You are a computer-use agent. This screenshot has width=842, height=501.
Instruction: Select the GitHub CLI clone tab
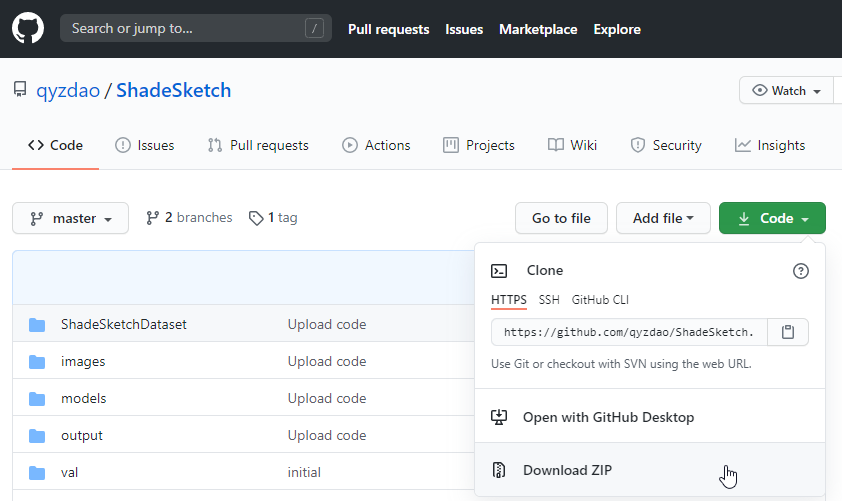point(600,300)
